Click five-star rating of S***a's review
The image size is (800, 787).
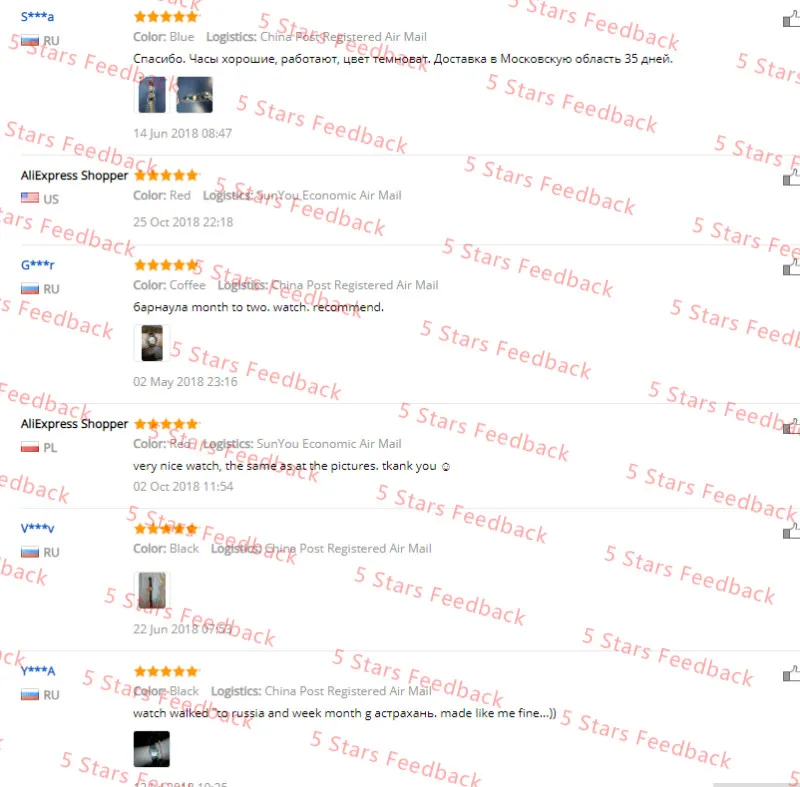166,17
